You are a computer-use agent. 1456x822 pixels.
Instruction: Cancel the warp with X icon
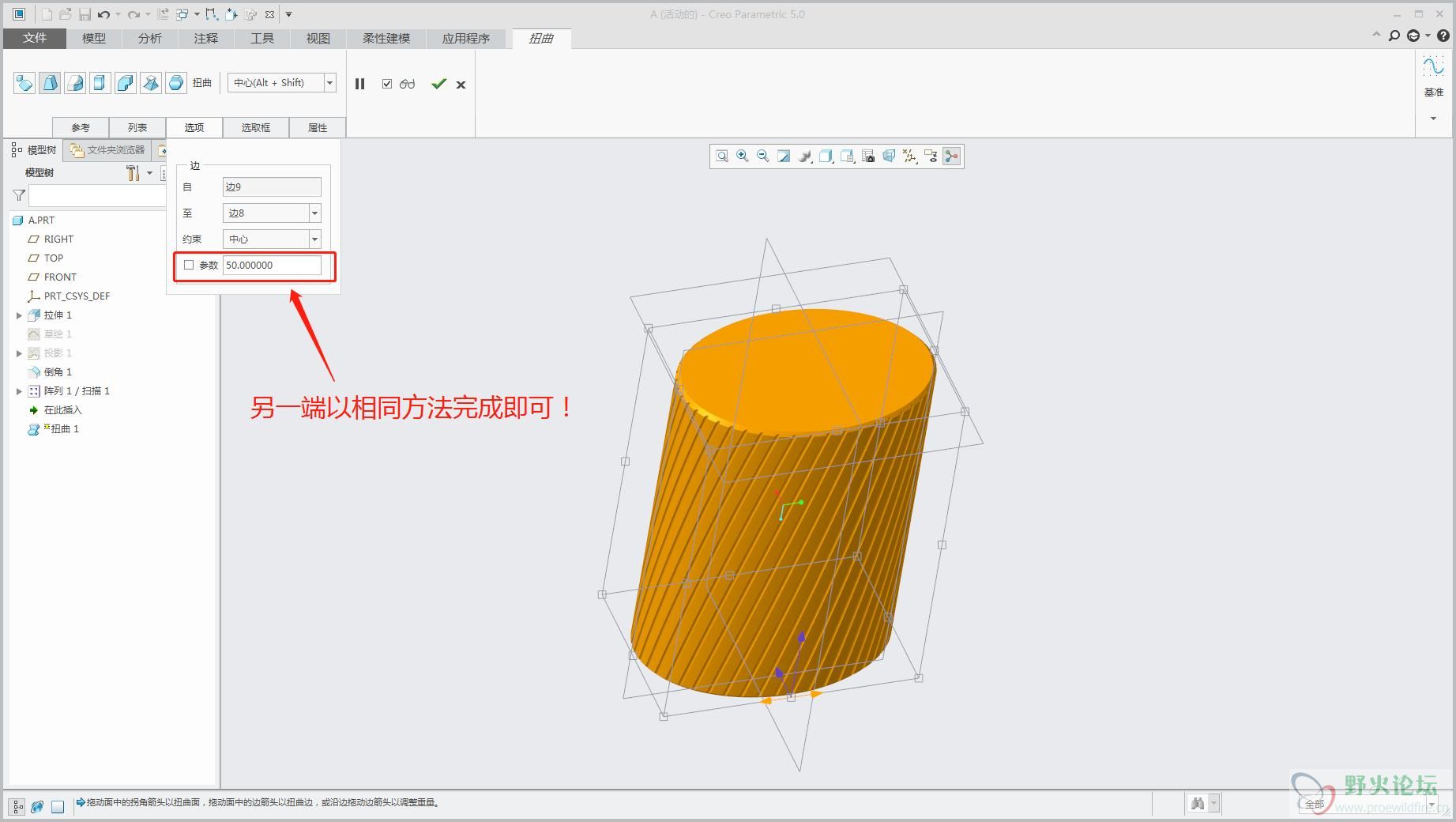click(461, 85)
